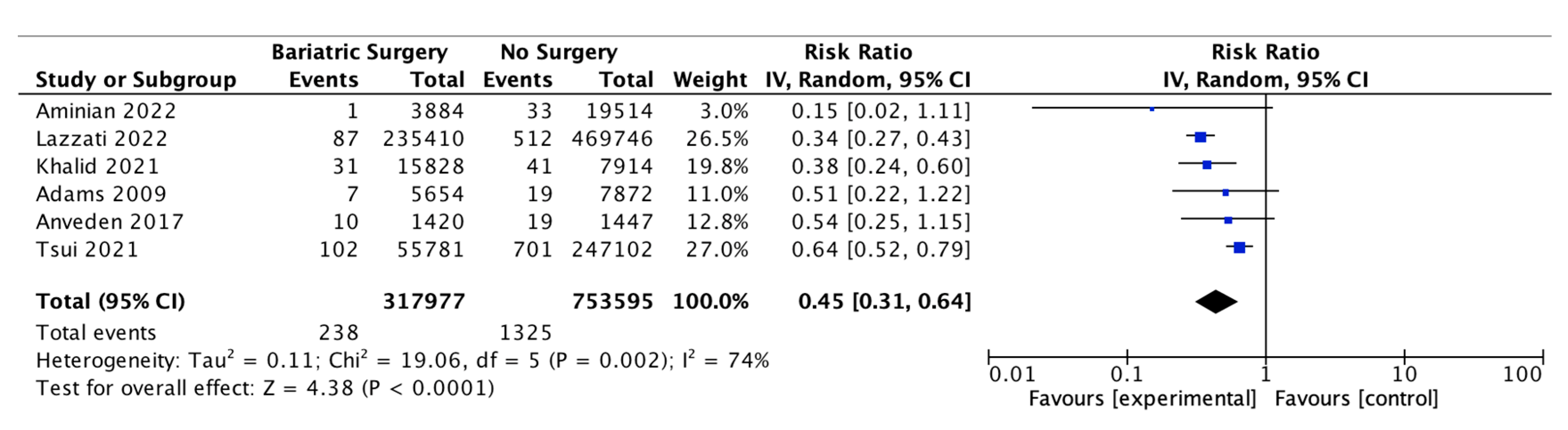The image size is (1568, 430).
Task: Select the Weight column header
Action: pyautogui.click(x=710, y=80)
